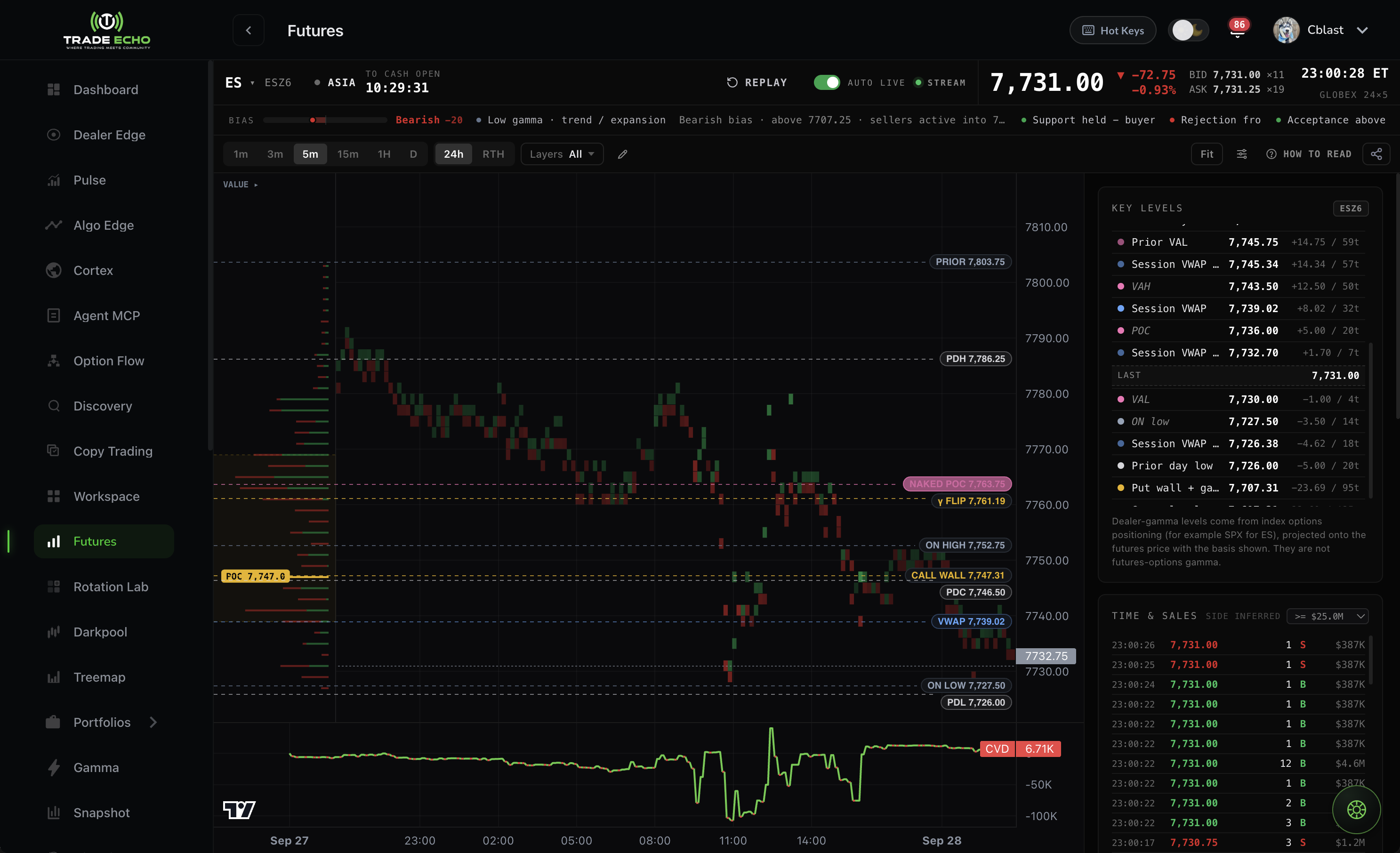
Task: Click the back arrow beside Futures
Action: (x=248, y=30)
